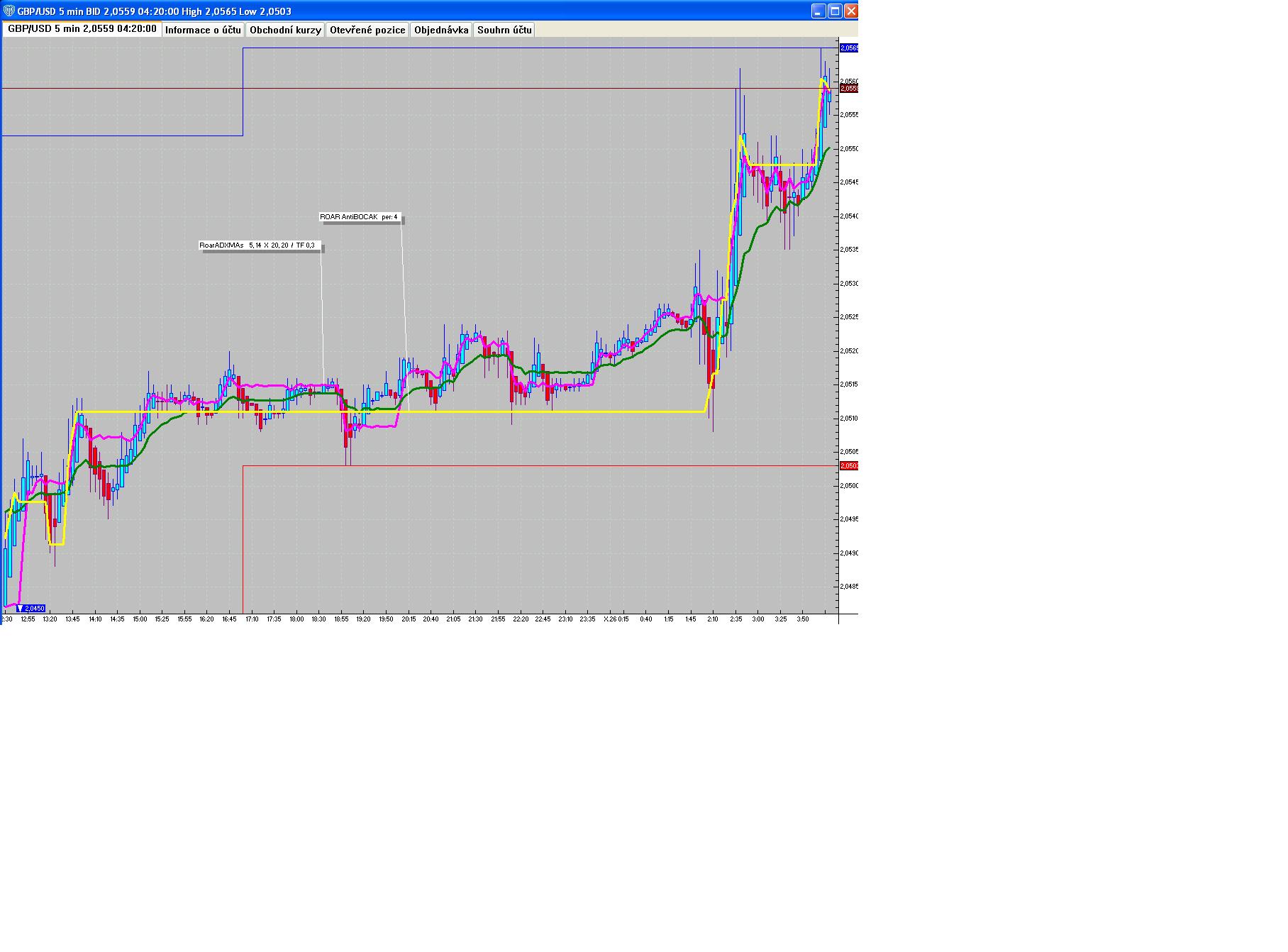The width and height of the screenshot is (1288, 952).
Task: Click the 20:15 time axis label
Action: point(409,619)
